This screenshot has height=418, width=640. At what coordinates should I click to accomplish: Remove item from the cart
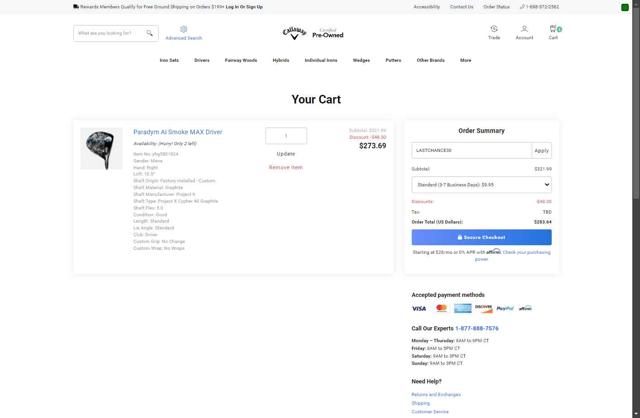coord(286,167)
